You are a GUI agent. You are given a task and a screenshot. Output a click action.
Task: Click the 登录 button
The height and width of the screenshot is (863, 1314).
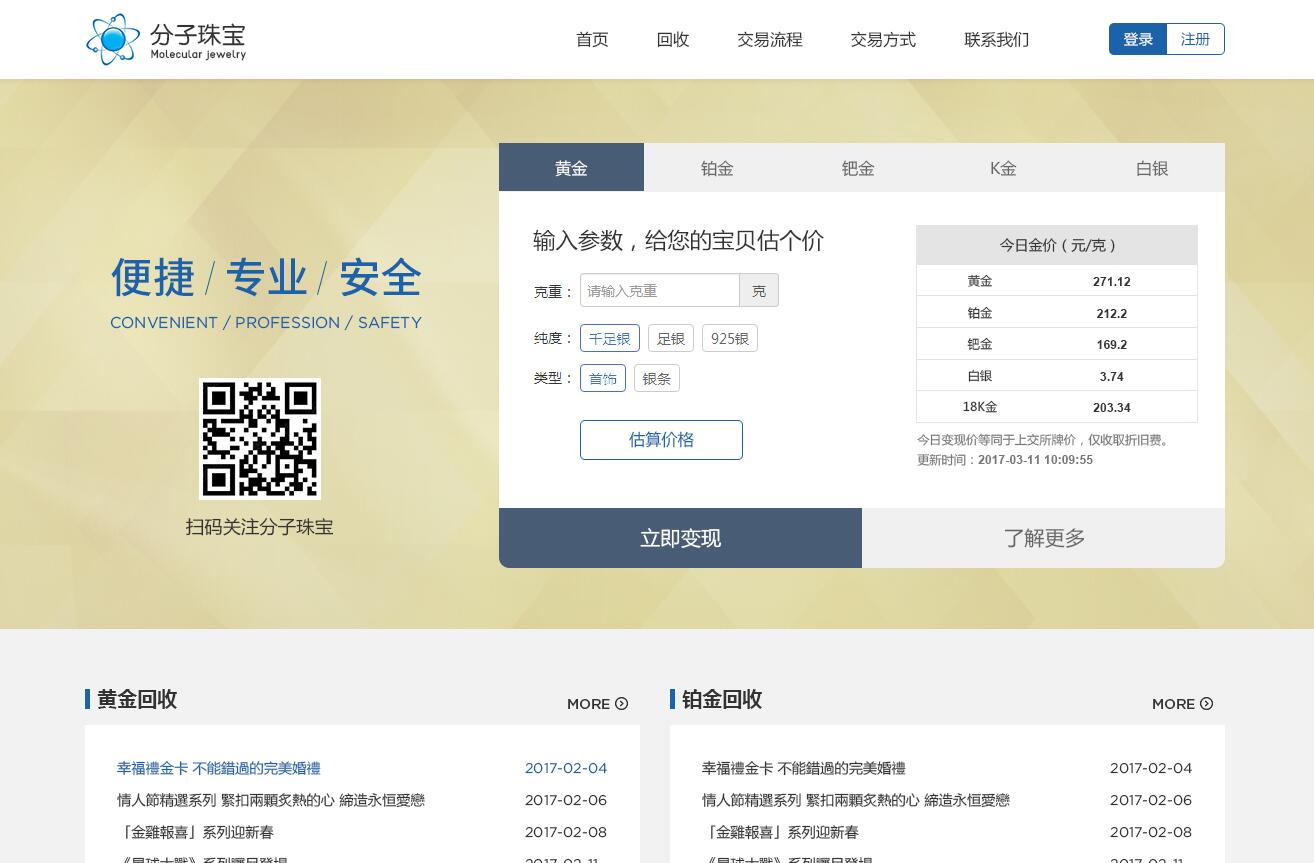pos(1137,39)
